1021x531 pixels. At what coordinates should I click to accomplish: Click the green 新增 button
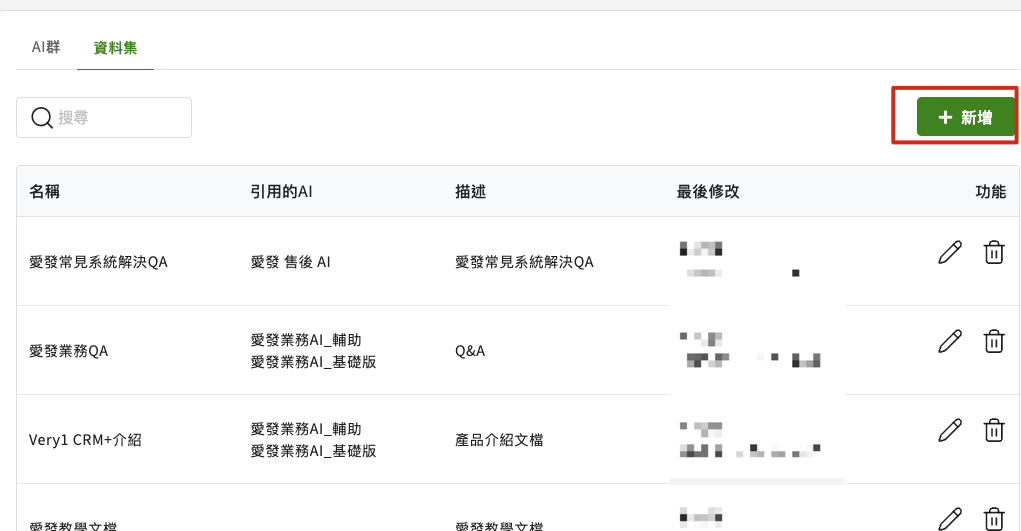[x=966, y=117]
